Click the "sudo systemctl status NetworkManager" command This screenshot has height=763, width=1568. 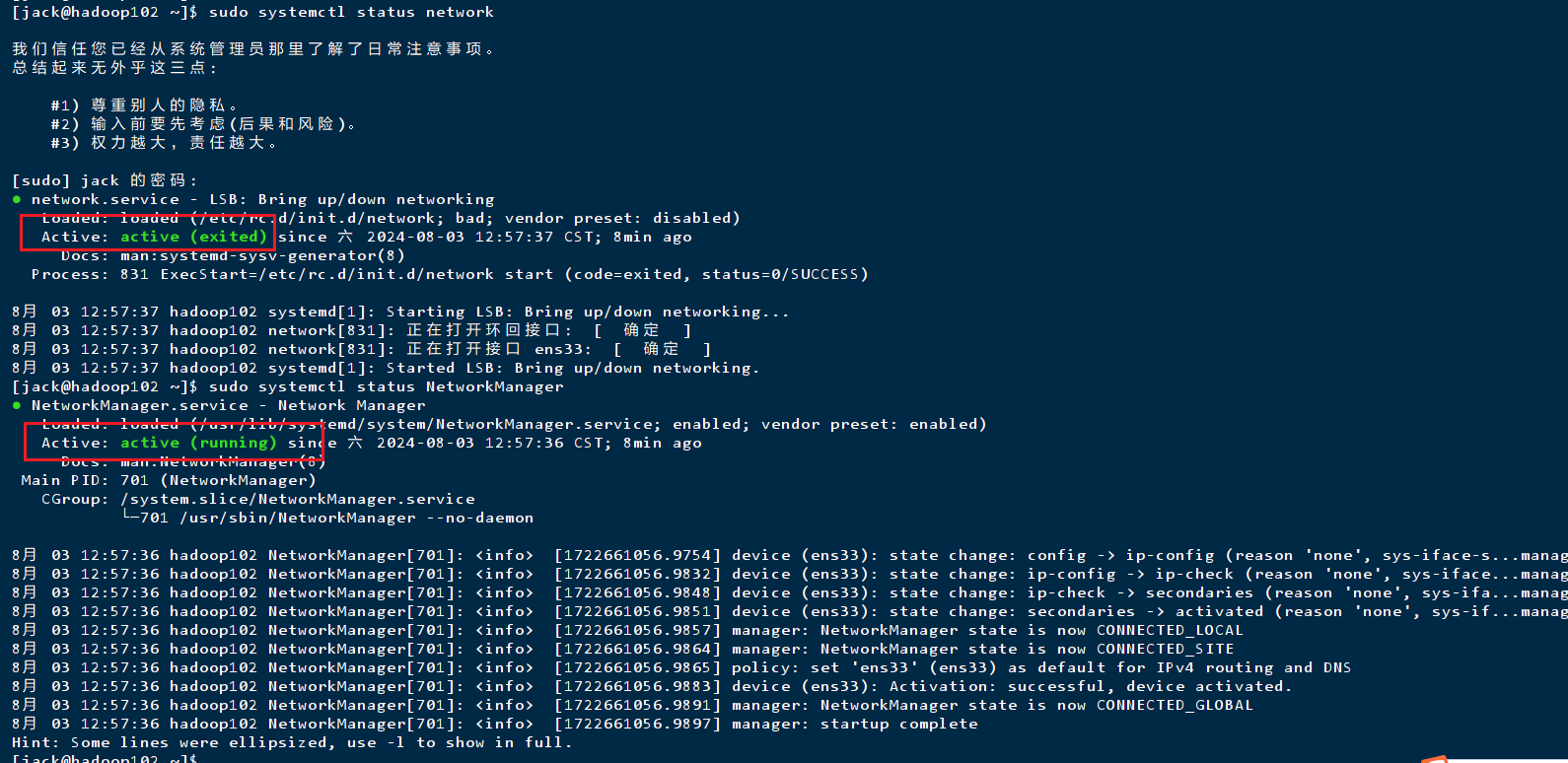(x=386, y=386)
